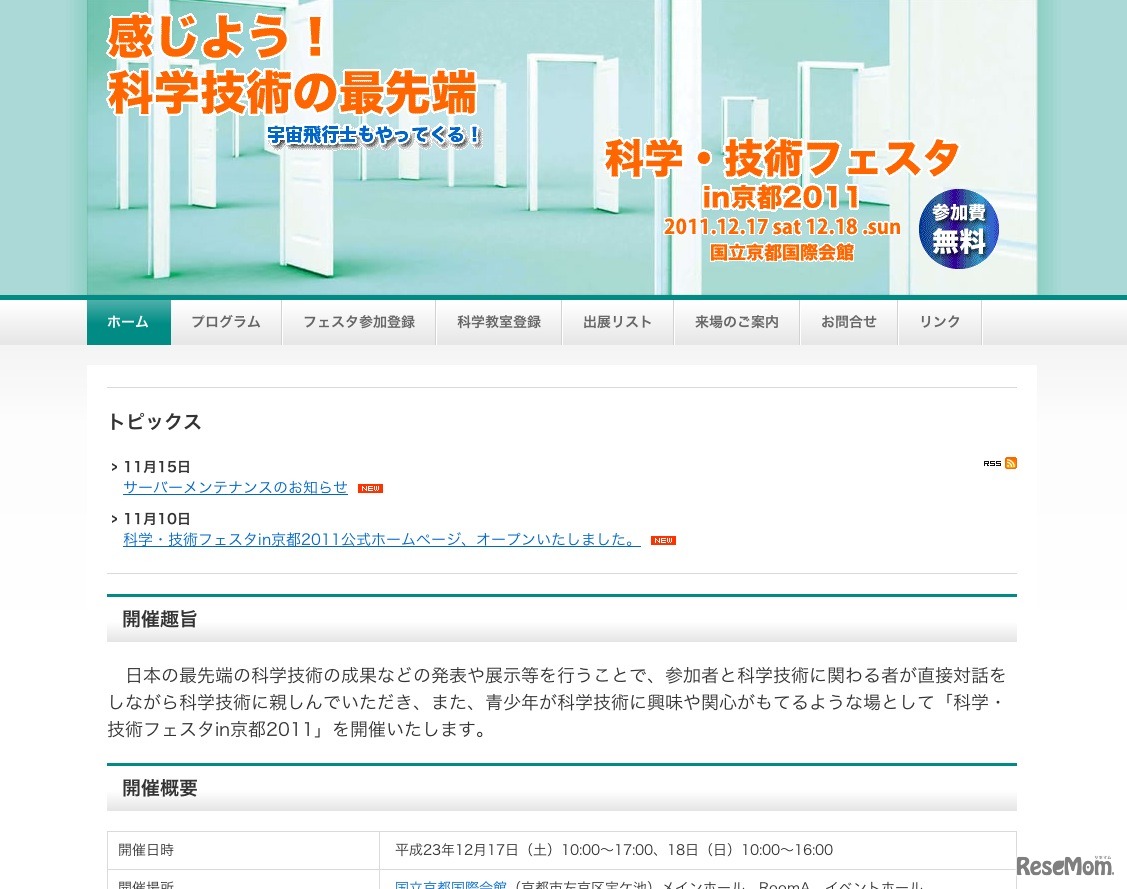Image resolution: width=1127 pixels, height=889 pixels.
Task: Switch to the 出展リスト tab
Action: point(617,321)
